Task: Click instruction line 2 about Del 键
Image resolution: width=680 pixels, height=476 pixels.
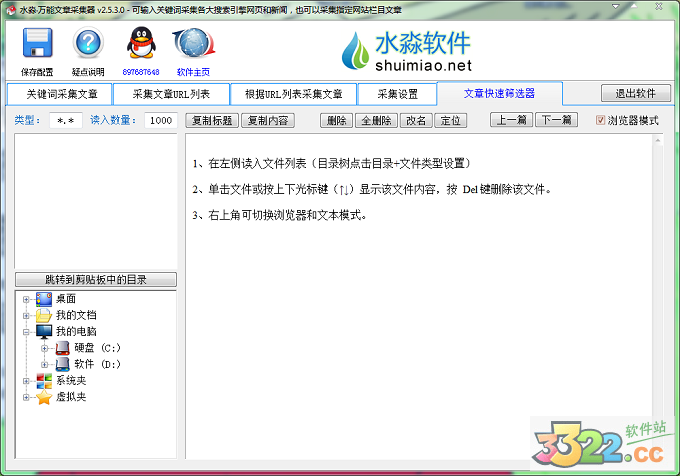Action: 372,189
